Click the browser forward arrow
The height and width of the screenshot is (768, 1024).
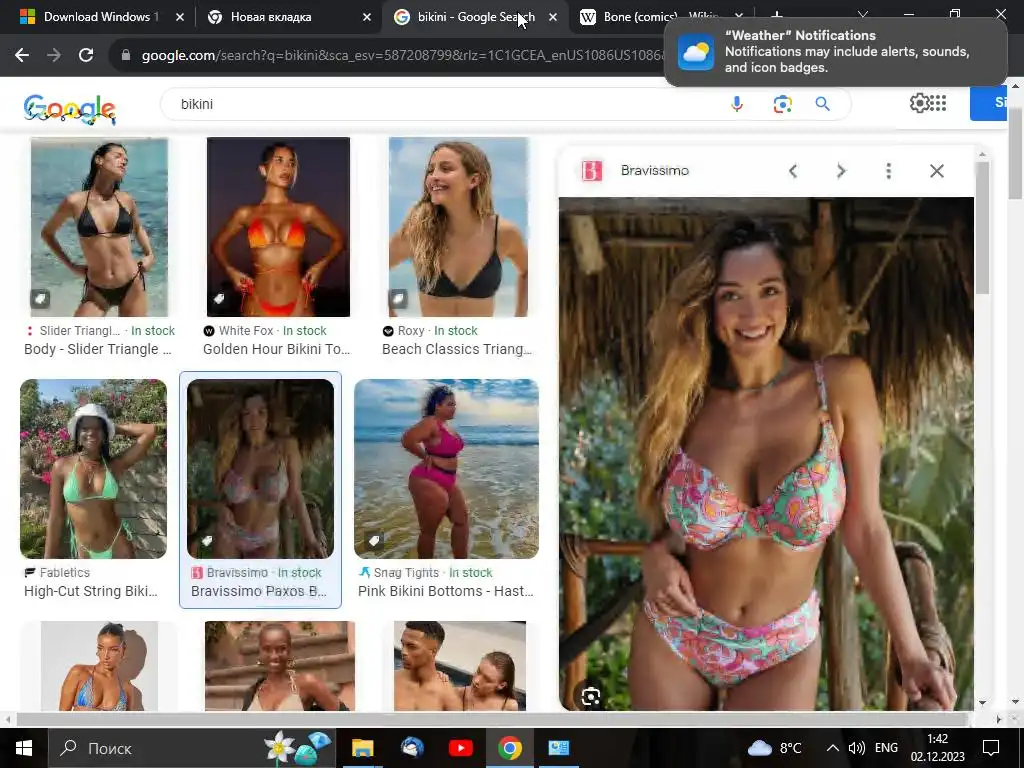tap(54, 56)
